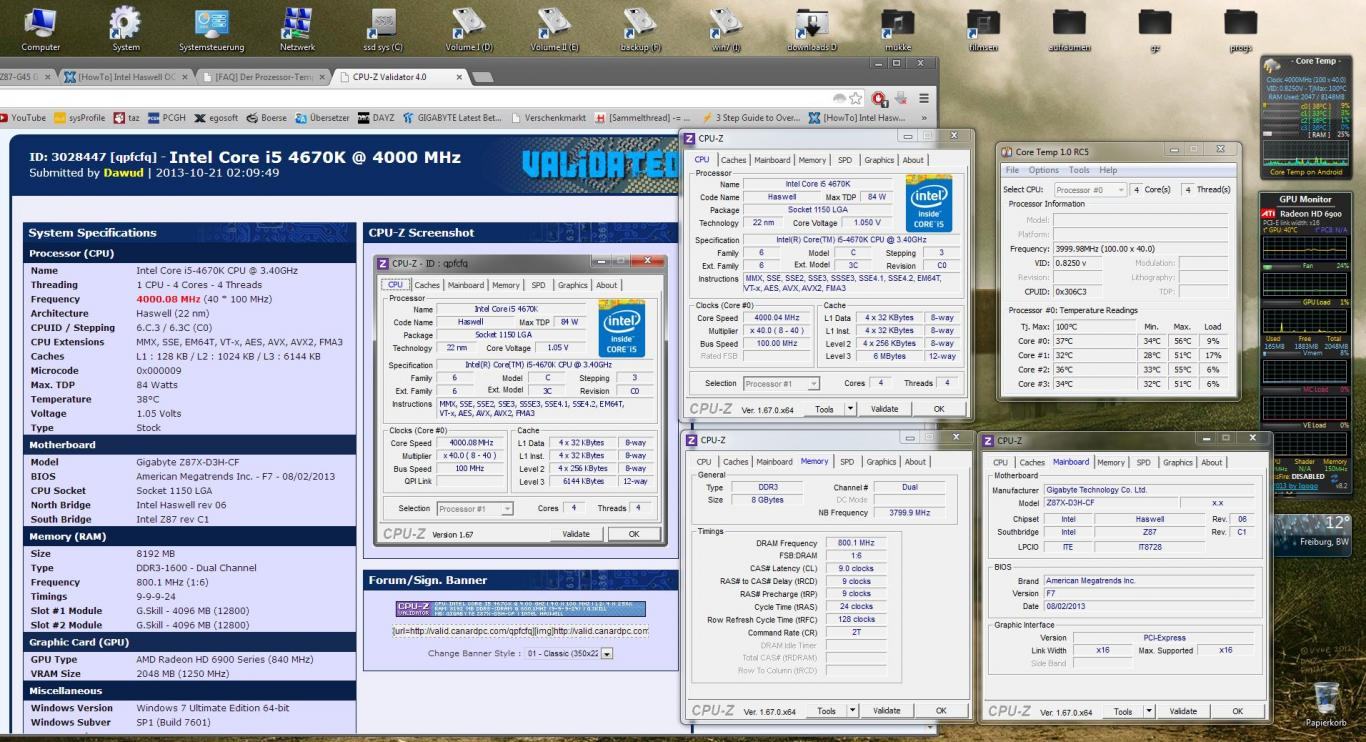Open Chrome's hamburger menu

click(x=924, y=98)
